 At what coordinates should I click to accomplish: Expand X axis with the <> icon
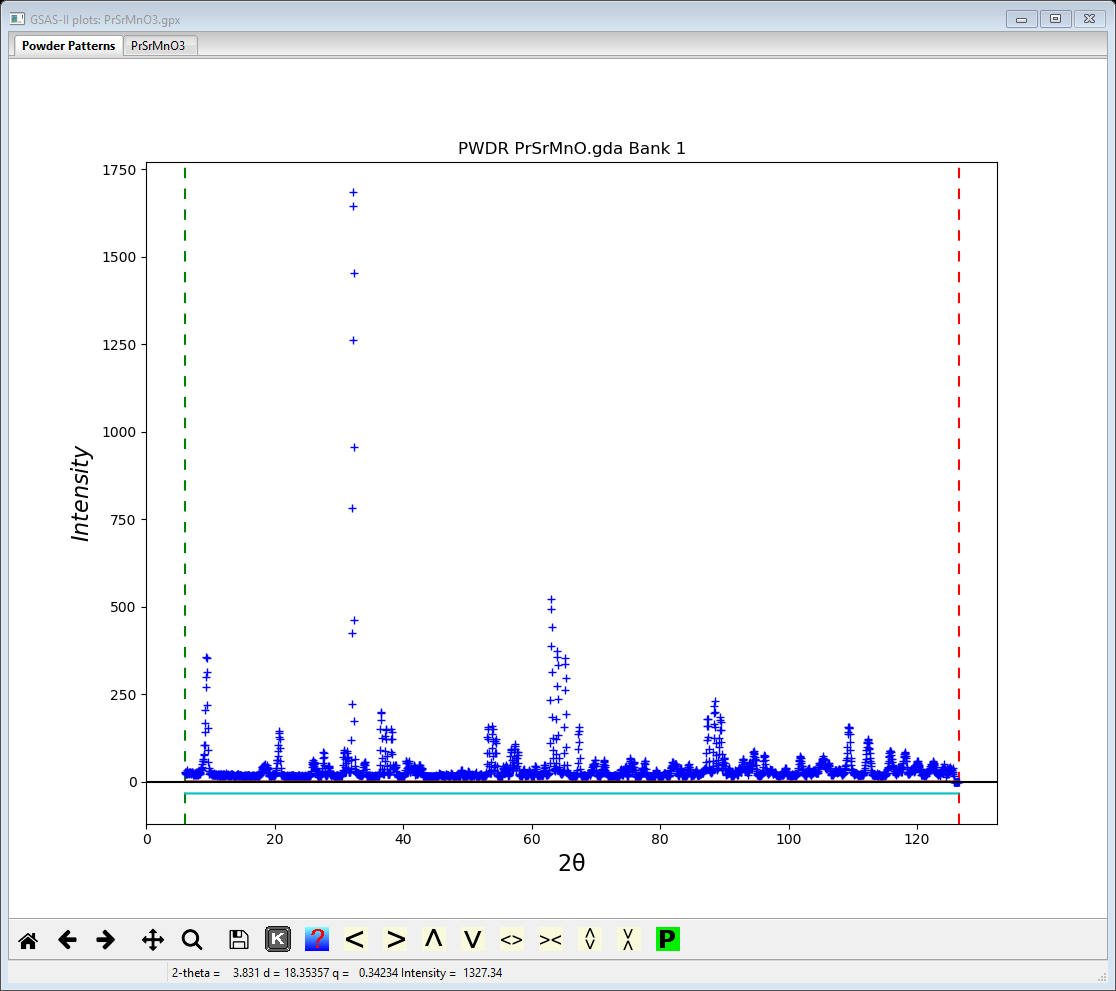click(512, 940)
